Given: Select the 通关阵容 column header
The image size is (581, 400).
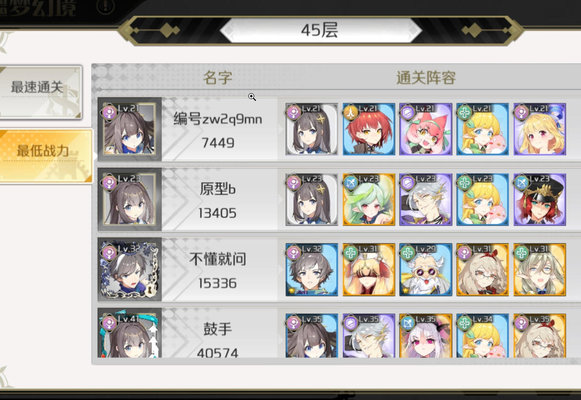Looking at the screenshot, I should (x=426, y=78).
